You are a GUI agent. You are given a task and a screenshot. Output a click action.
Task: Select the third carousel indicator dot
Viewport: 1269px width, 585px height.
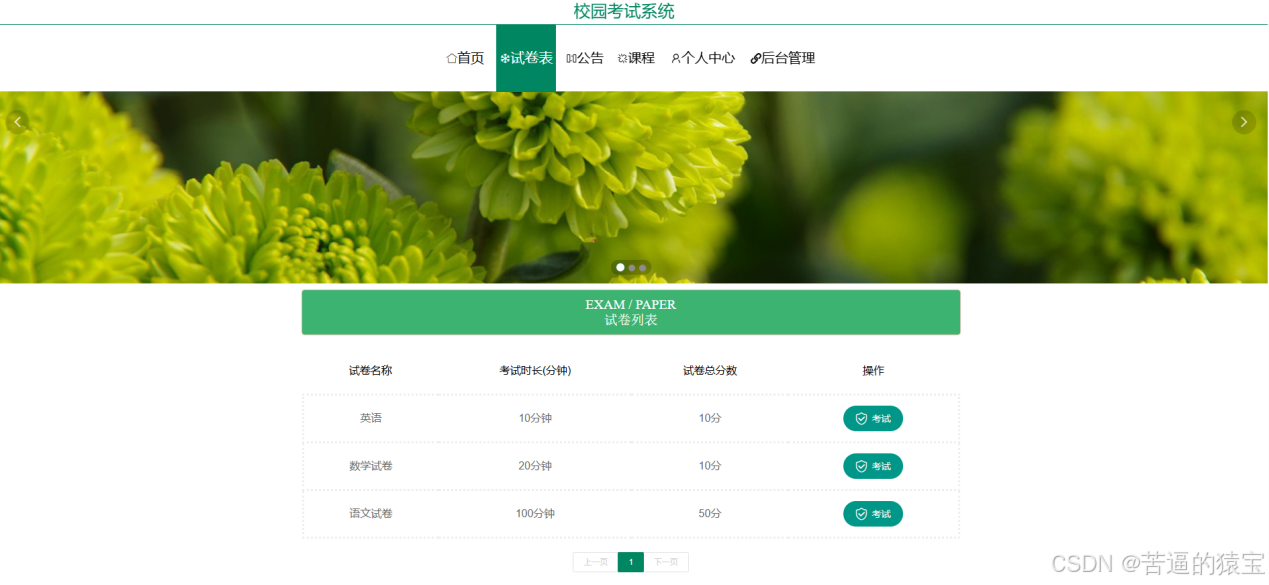click(643, 268)
